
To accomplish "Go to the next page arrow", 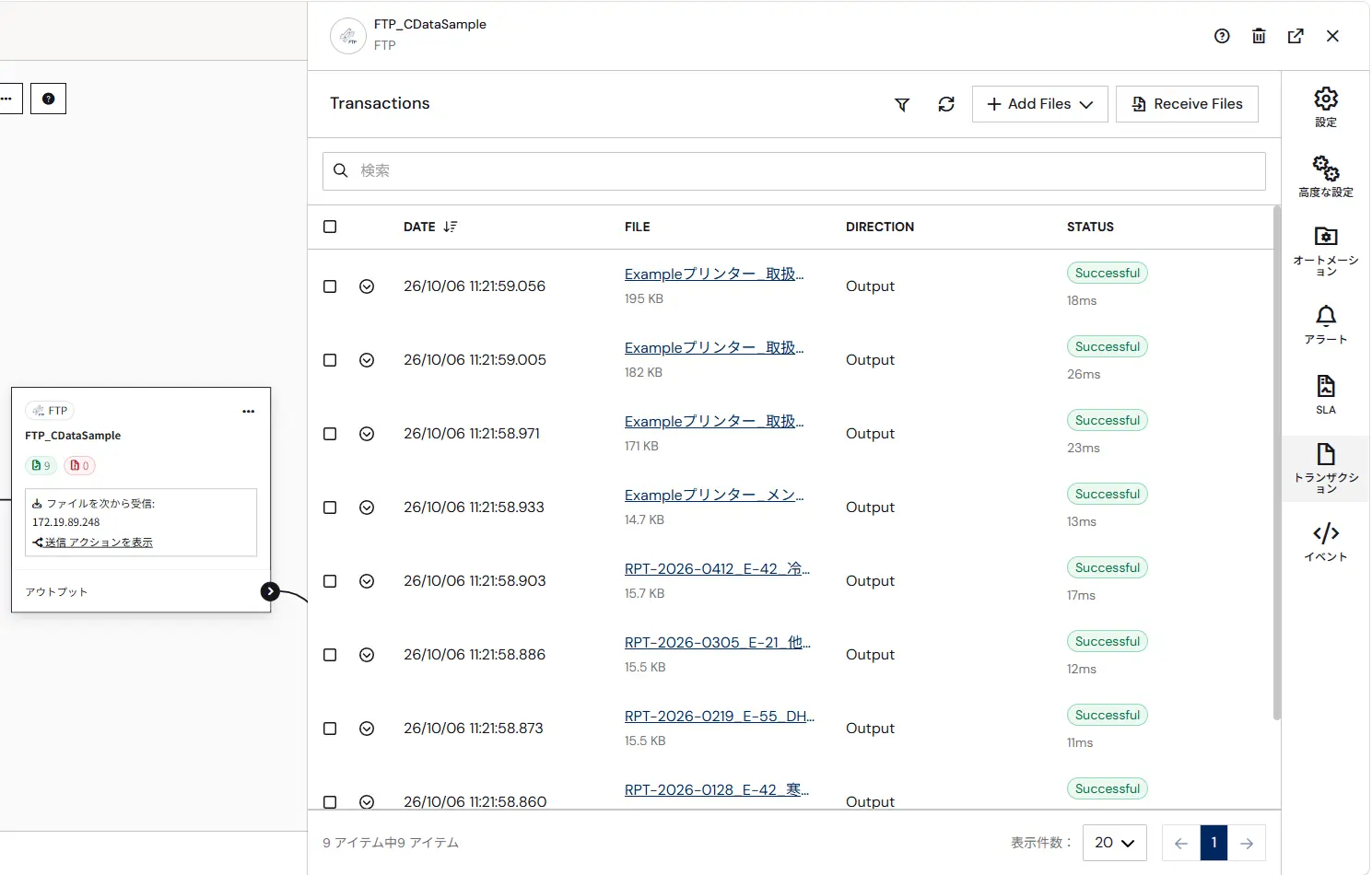I will coord(1247,843).
